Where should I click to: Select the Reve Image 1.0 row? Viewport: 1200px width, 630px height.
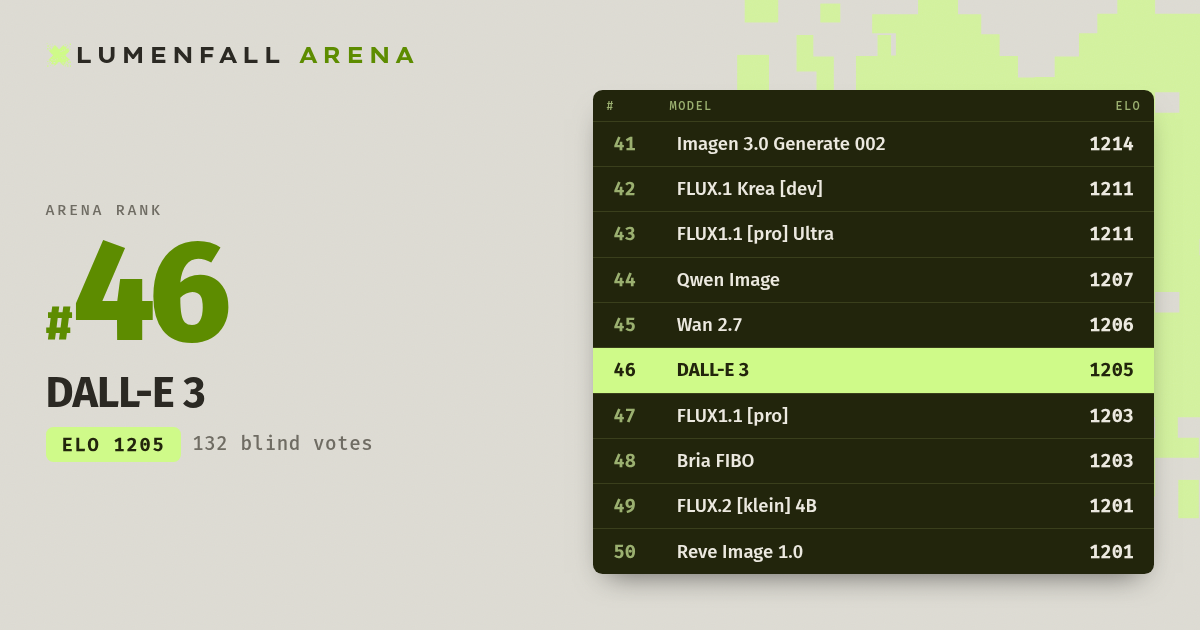coord(873,552)
